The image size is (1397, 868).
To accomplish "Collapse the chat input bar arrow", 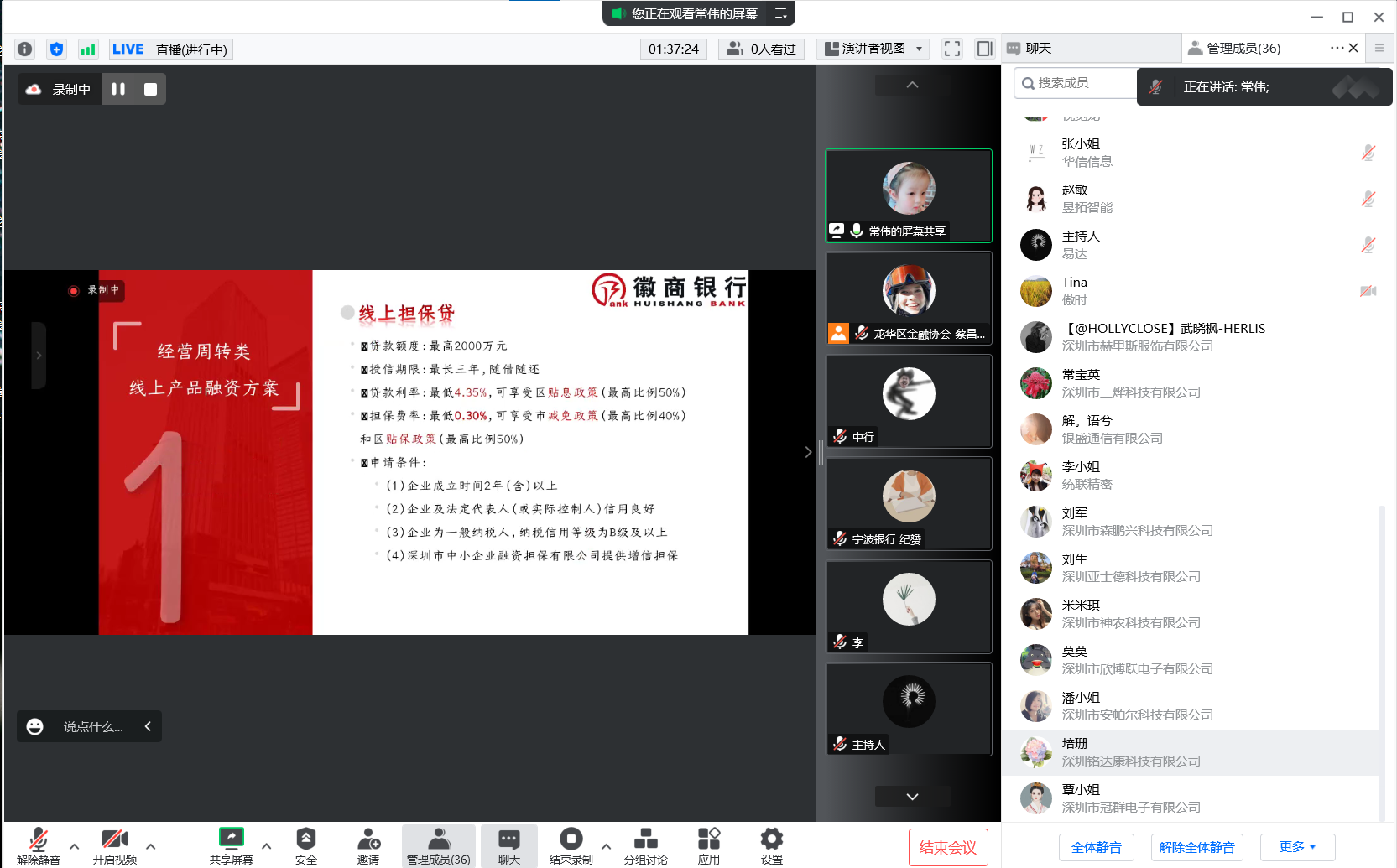I will (148, 726).
